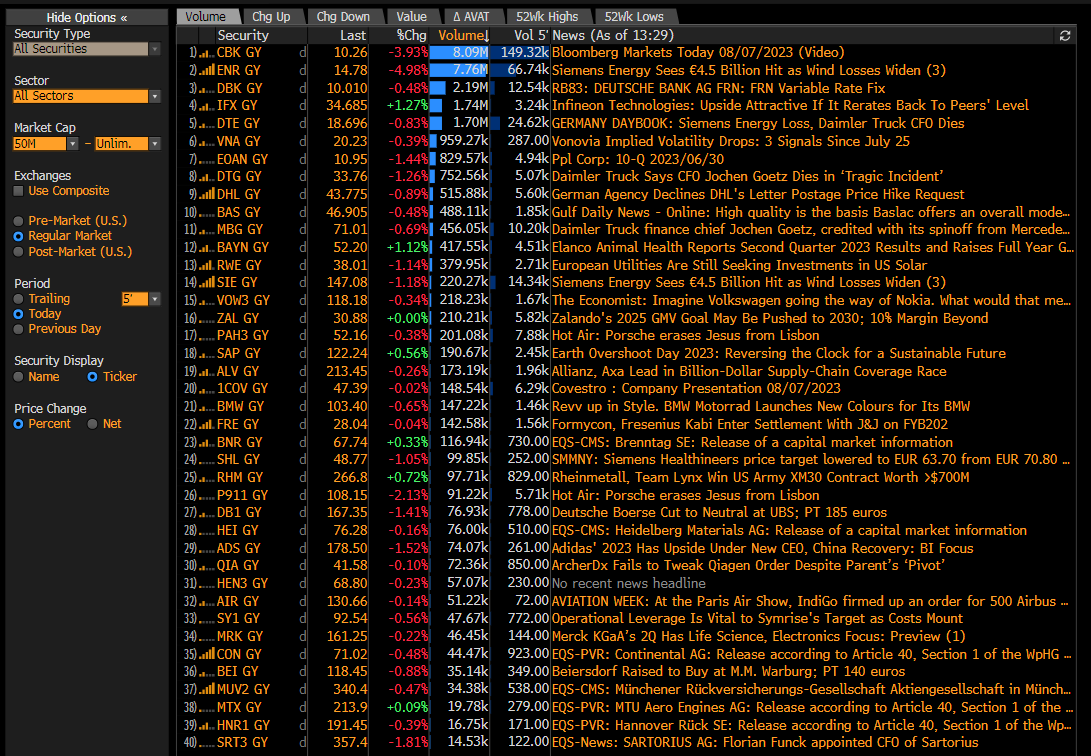The width and height of the screenshot is (1091, 756).
Task: Click the signal bars icon beside IFX GY
Action: (207, 106)
